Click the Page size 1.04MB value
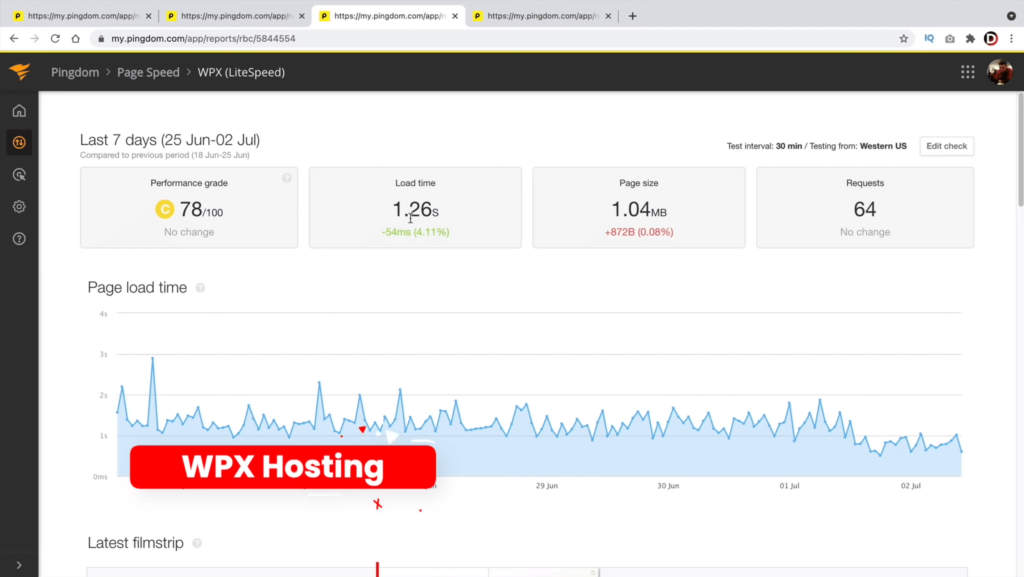Image resolution: width=1024 pixels, height=577 pixels. coord(639,210)
